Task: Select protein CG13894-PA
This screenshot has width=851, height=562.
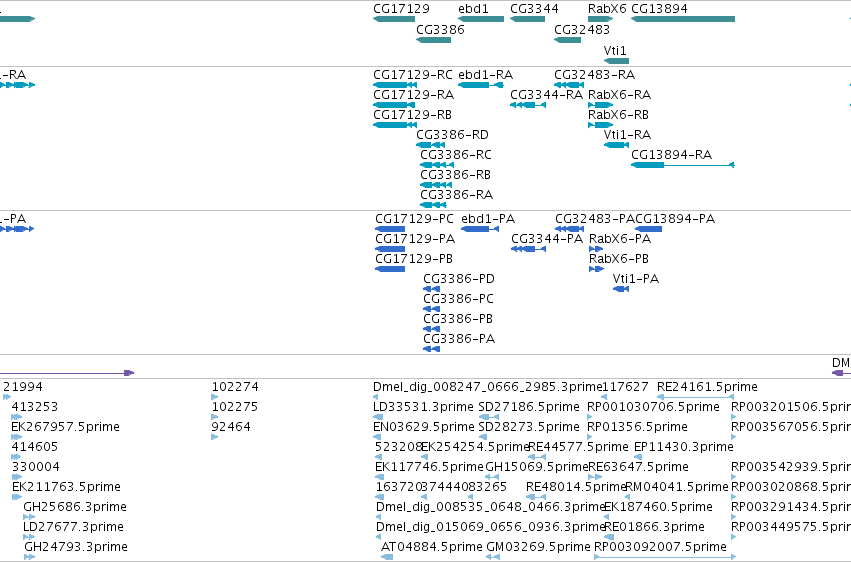Action: coord(649,229)
